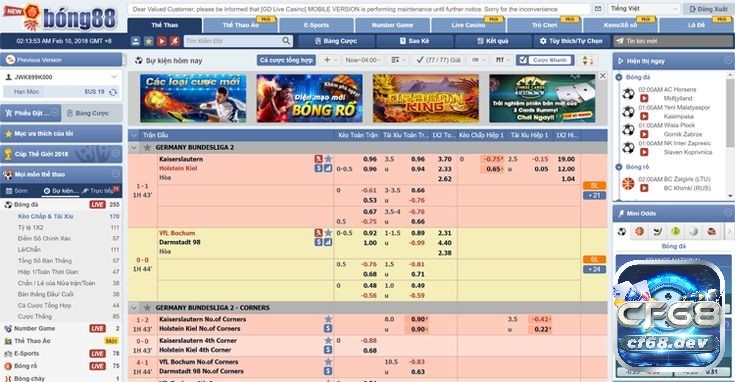Image resolution: width=735 pixels, height=382 pixels.
Task: Toggle the Cược Nhanh checkbox
Action: [523, 60]
